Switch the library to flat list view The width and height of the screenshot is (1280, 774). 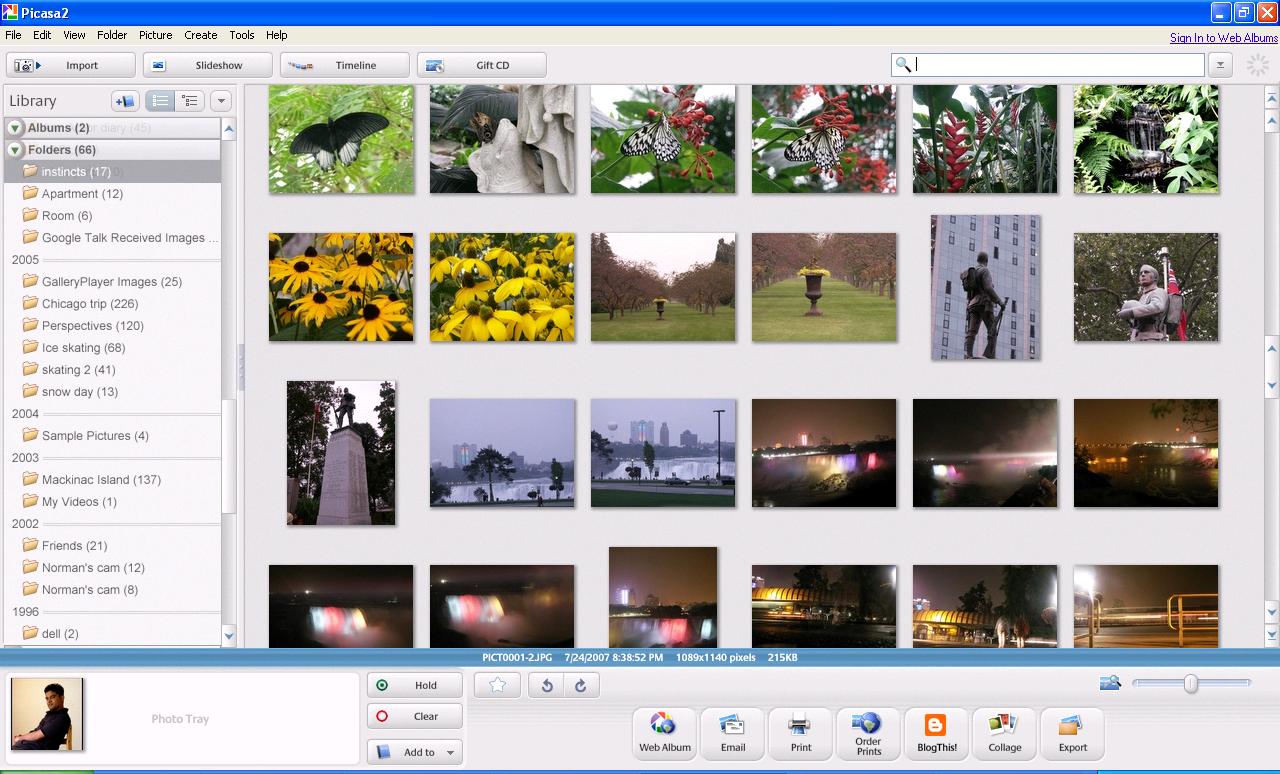coord(159,101)
